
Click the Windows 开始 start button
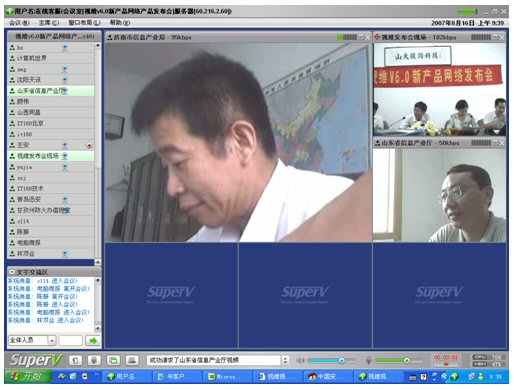point(28,376)
